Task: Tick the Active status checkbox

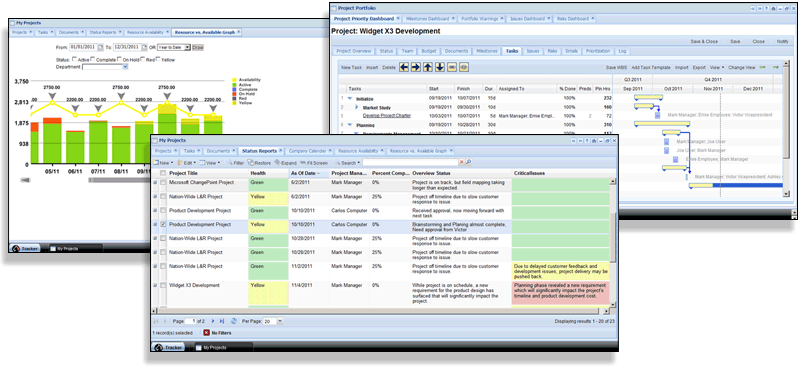Action: [74, 59]
